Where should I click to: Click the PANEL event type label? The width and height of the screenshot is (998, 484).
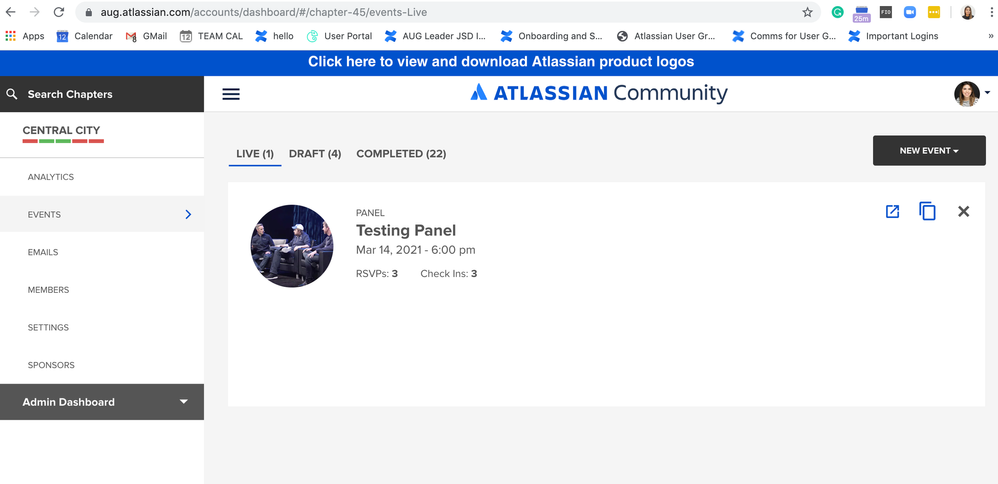370,213
